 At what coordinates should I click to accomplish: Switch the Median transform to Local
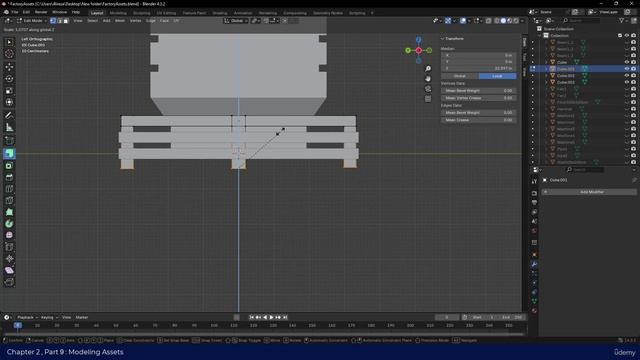[x=497, y=76]
